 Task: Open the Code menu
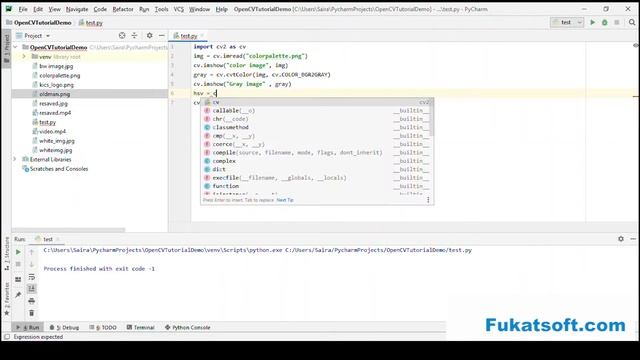click(100, 9)
